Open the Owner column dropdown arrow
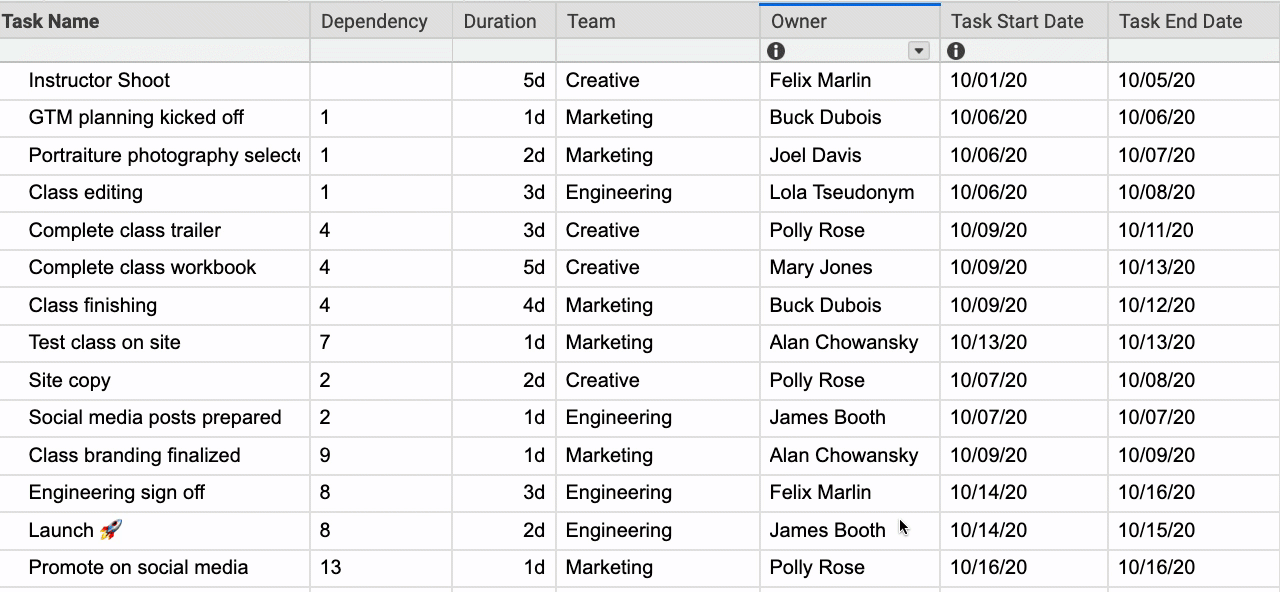Viewport: 1280px width, 592px height. (918, 51)
